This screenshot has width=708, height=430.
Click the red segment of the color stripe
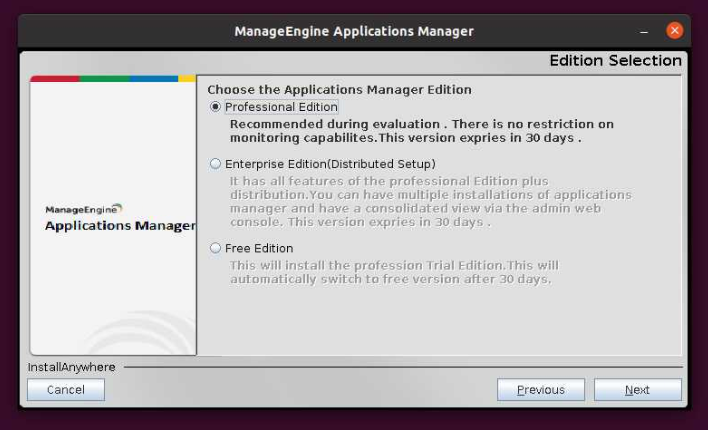pos(55,78)
